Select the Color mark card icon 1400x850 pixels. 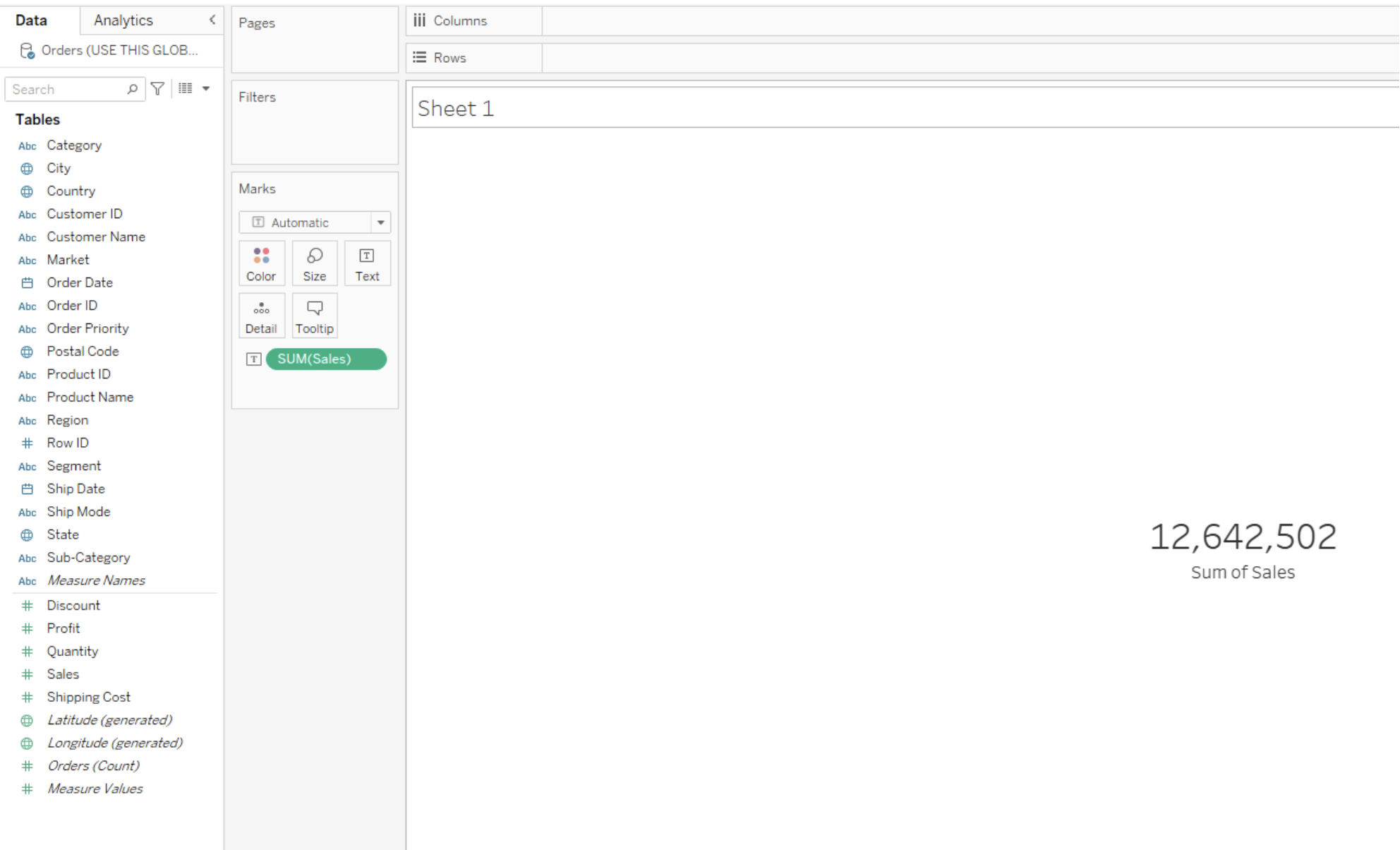coord(261,262)
